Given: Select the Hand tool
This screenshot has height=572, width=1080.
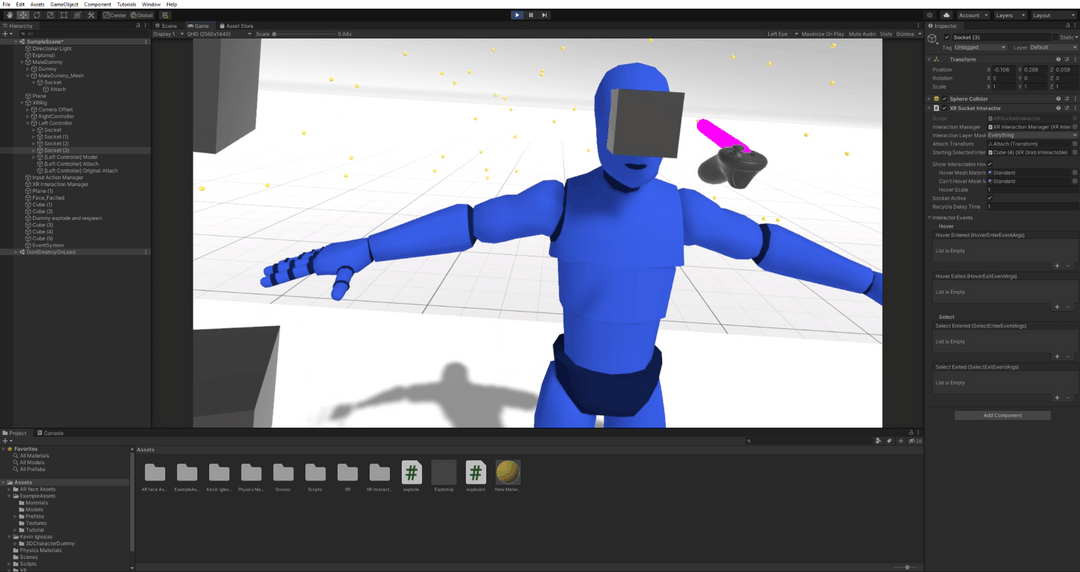Looking at the screenshot, I should pyautogui.click(x=10, y=15).
